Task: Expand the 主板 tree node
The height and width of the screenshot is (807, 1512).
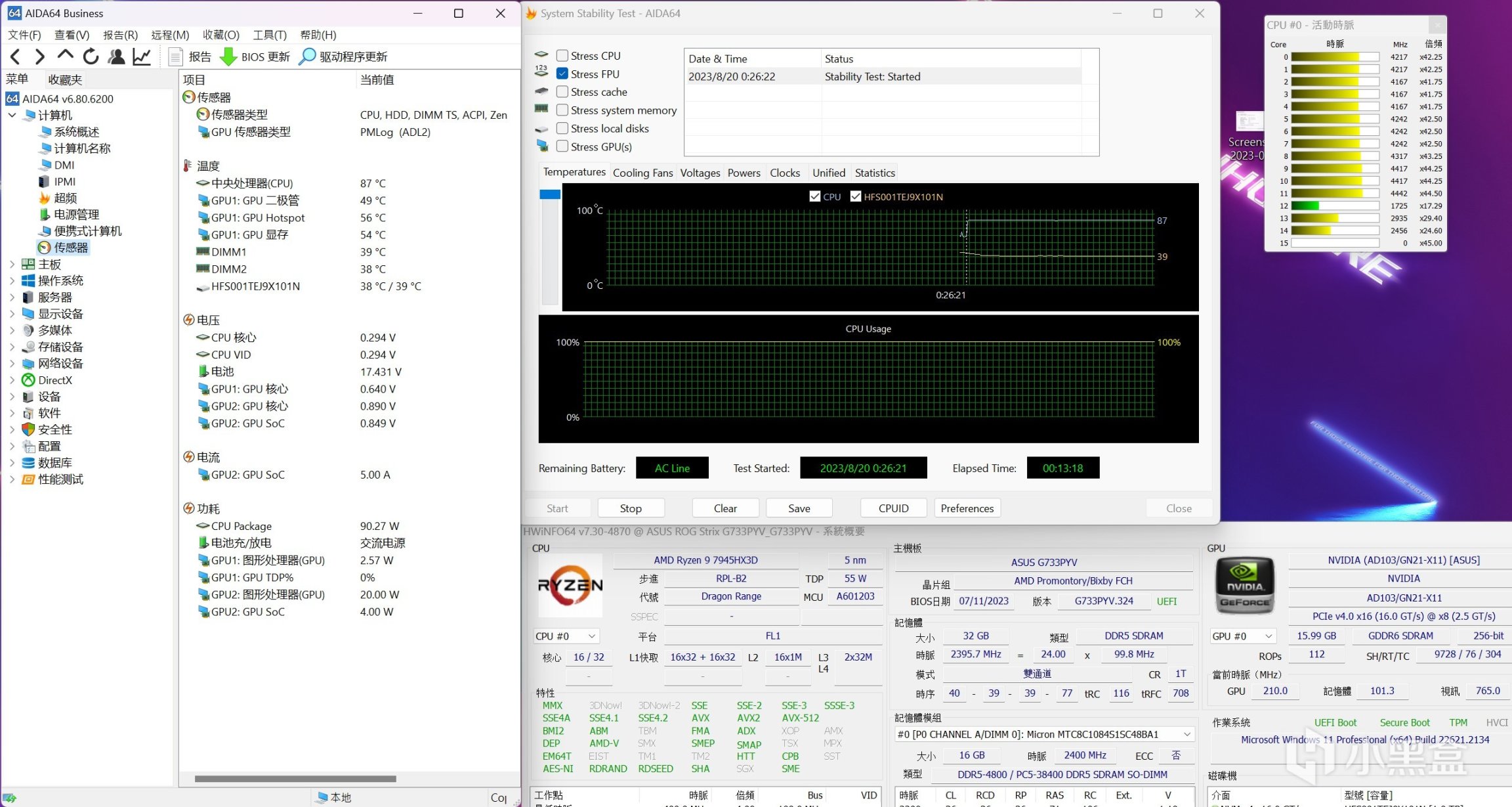Action: coord(12,265)
